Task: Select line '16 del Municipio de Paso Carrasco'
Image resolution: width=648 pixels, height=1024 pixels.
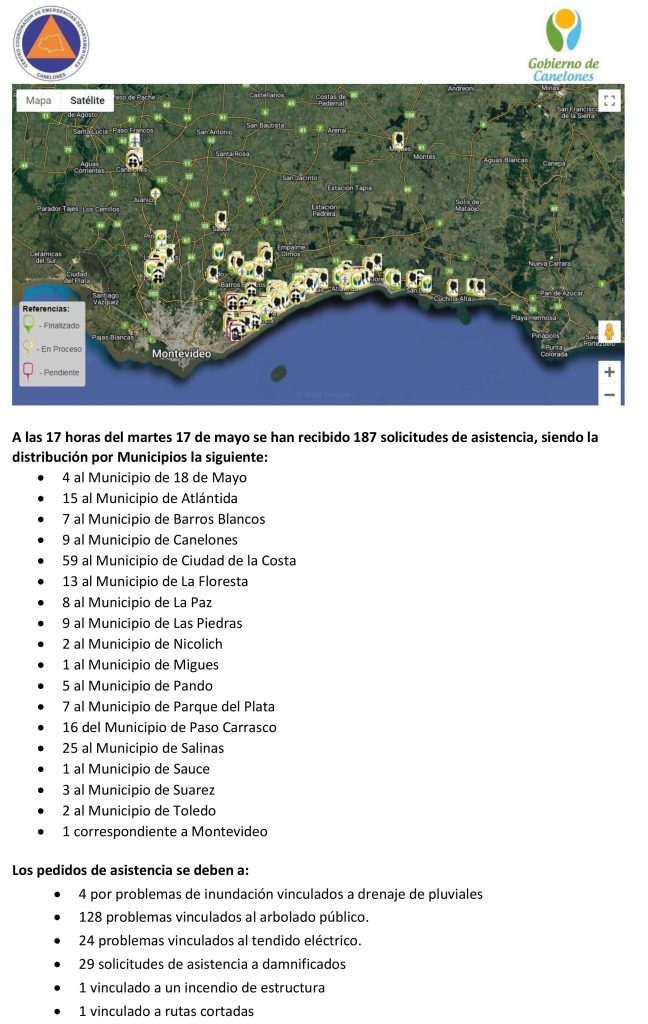Action: pos(169,728)
